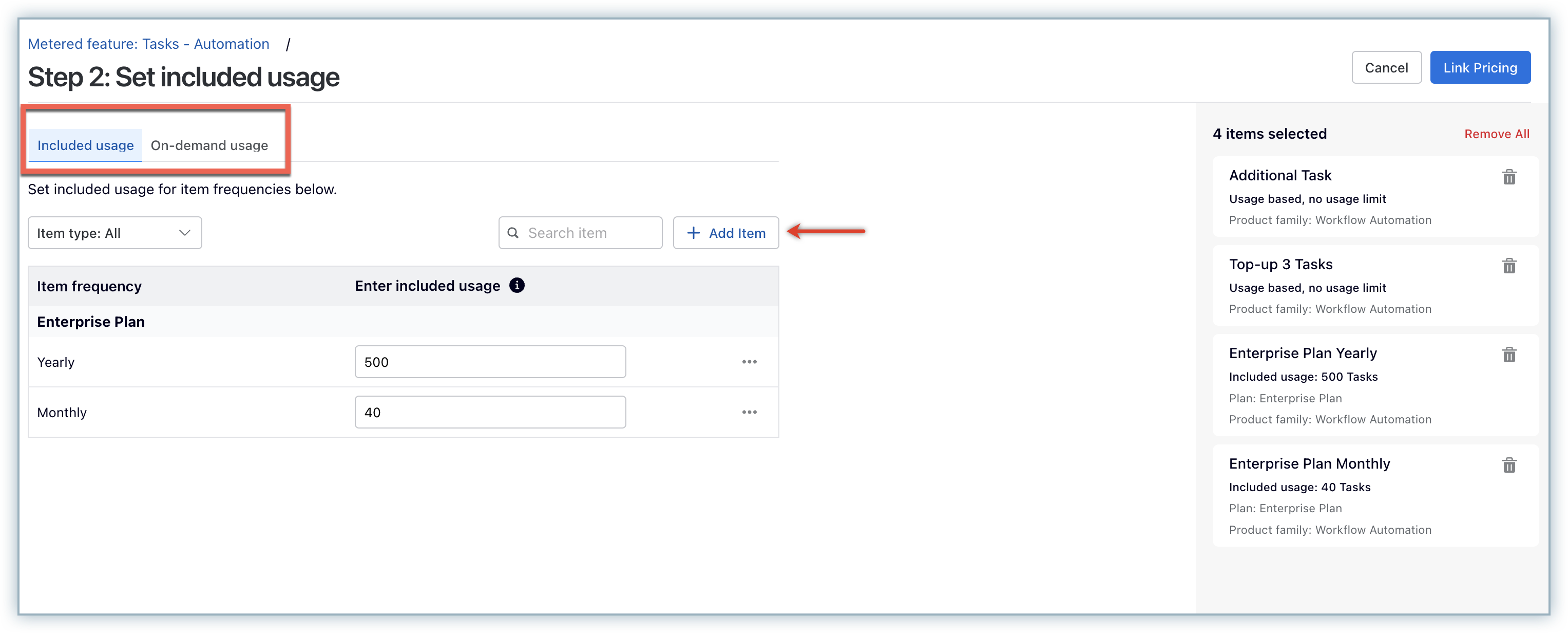Click the Cancel button
This screenshot has height=633, width=1568.
[1386, 68]
